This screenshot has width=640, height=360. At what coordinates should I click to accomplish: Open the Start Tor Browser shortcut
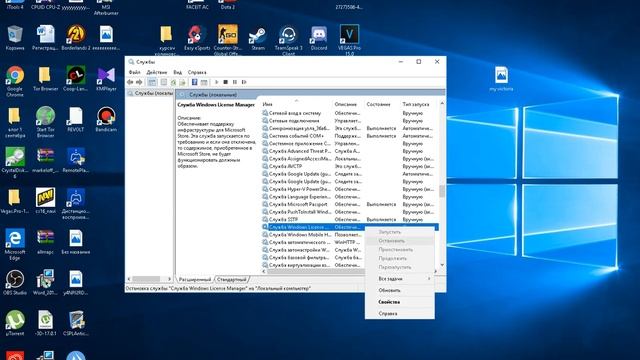pos(45,122)
